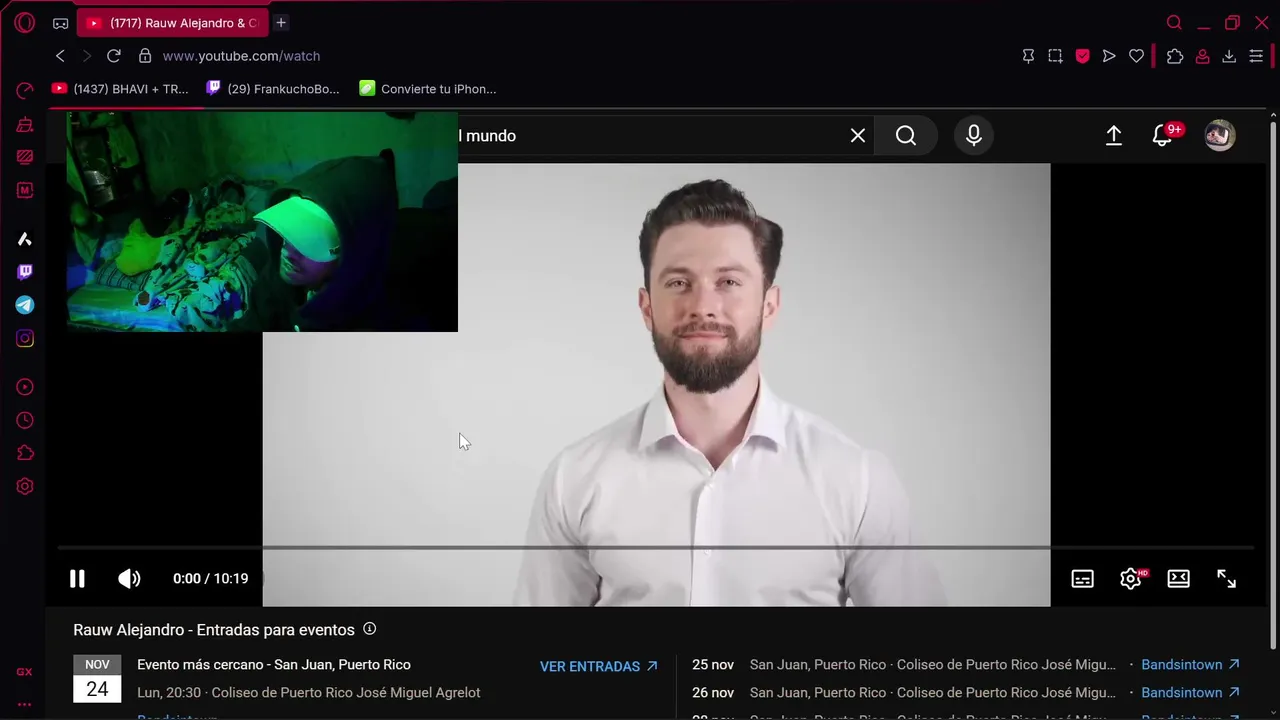This screenshot has height=720, width=1280.
Task: Open browsing history clock icon
Action: 25,420
